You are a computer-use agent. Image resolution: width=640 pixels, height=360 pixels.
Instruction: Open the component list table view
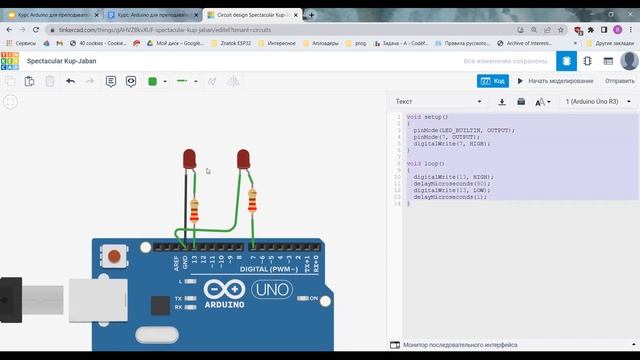[608, 61]
